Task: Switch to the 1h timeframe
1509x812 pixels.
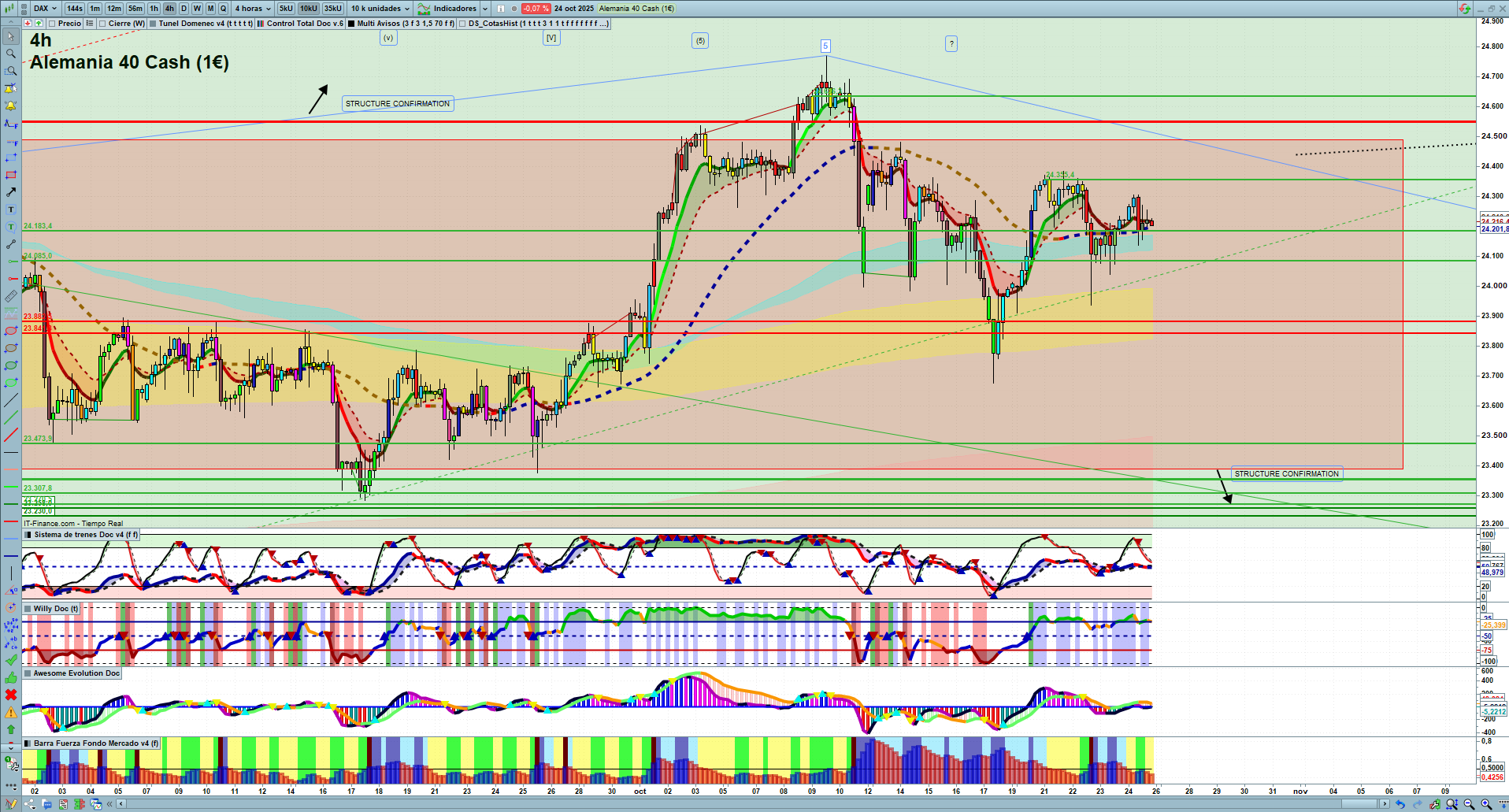Action: [154, 9]
